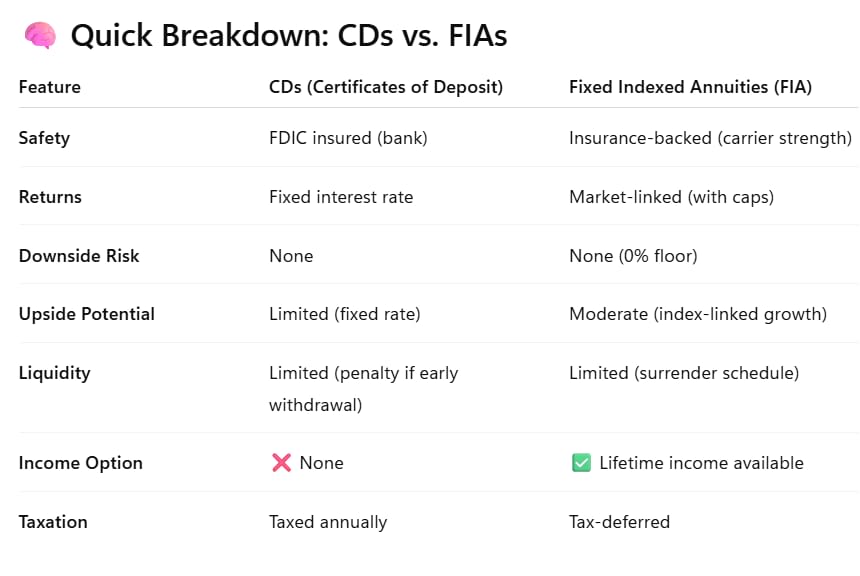This screenshot has height=576, width=860.
Task: Click the Fixed Indexed Annuities (FIA) column header
Action: pyautogui.click(x=691, y=87)
